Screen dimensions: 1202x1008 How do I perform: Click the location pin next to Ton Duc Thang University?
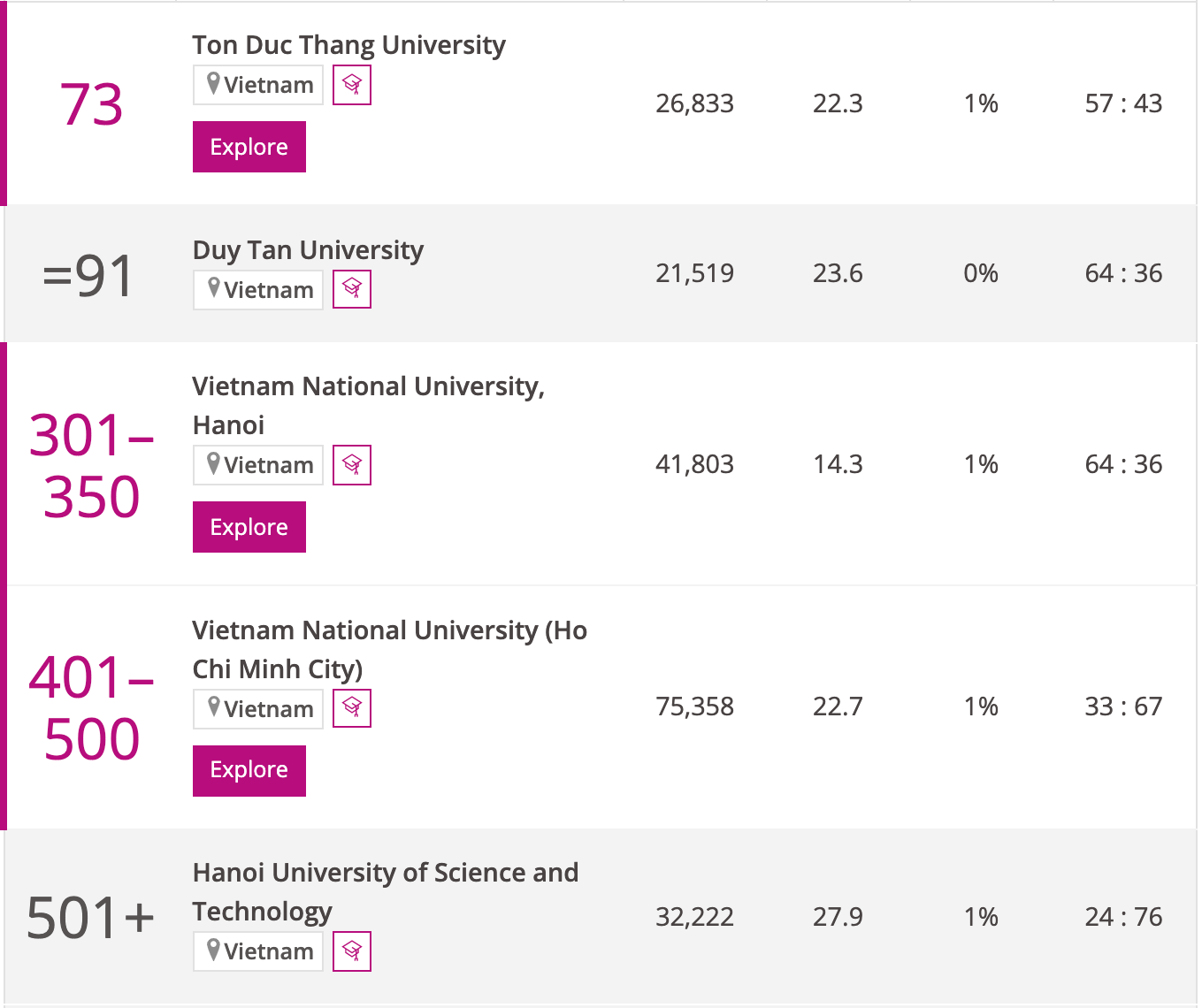tap(212, 85)
